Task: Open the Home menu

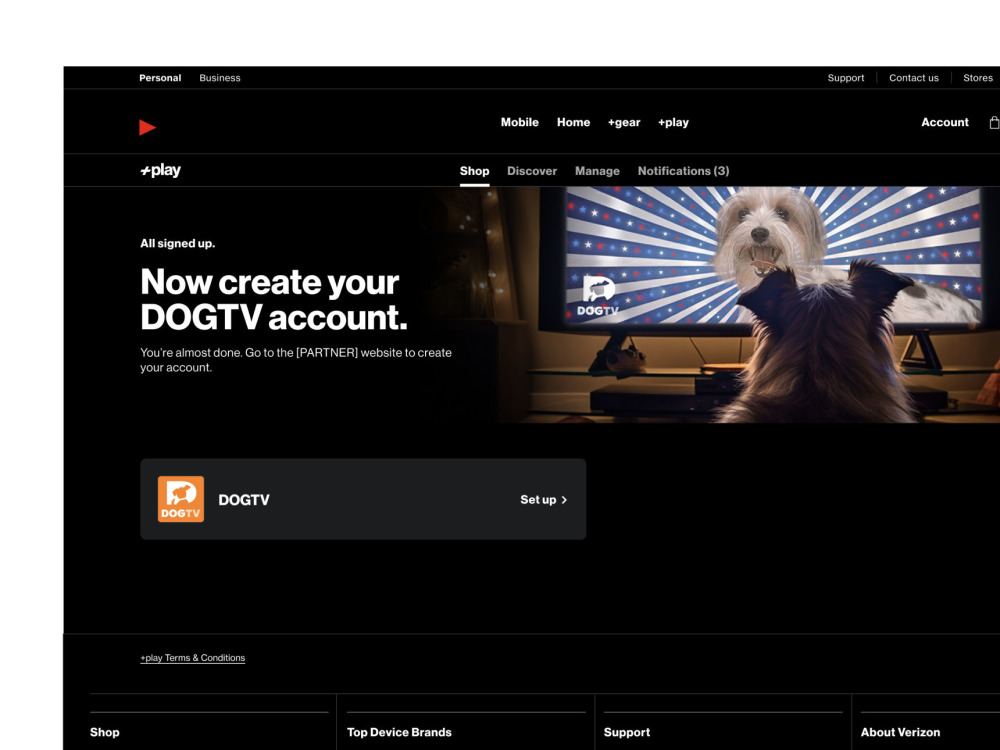Action: point(573,122)
